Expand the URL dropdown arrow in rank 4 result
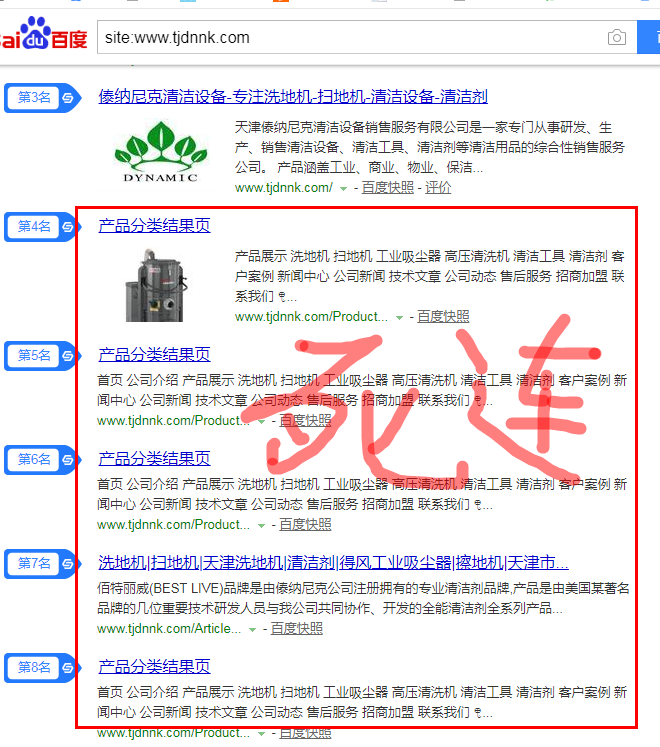This screenshot has width=660, height=747. tap(399, 318)
